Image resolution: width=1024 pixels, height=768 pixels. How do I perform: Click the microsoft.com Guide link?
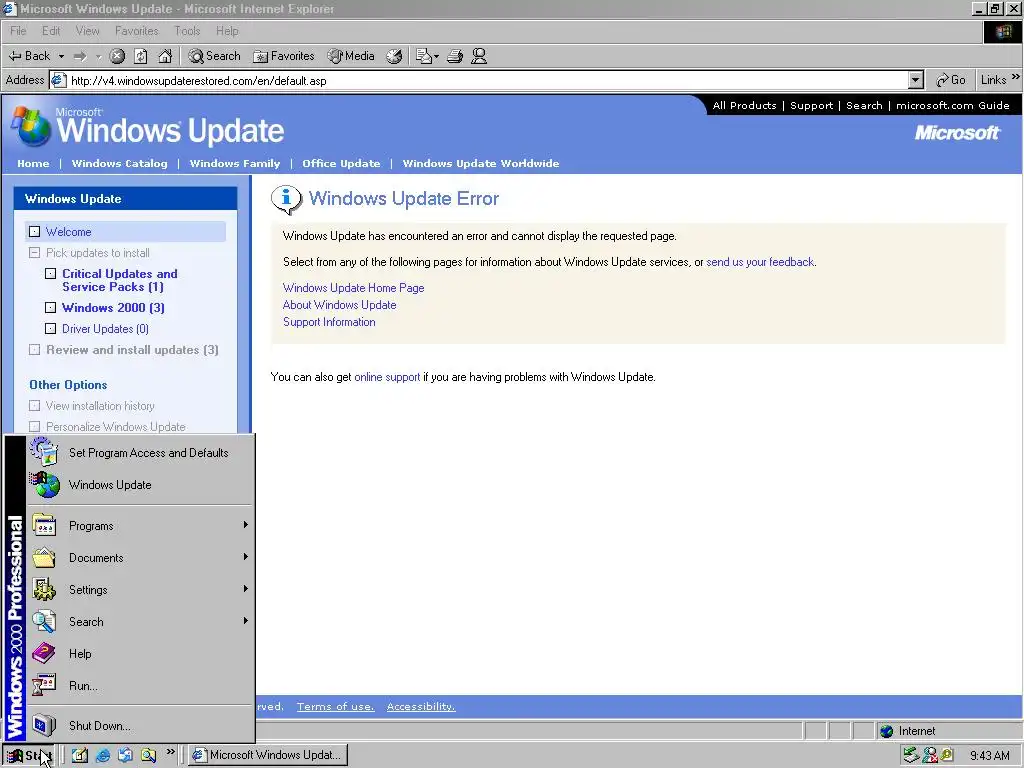[953, 105]
